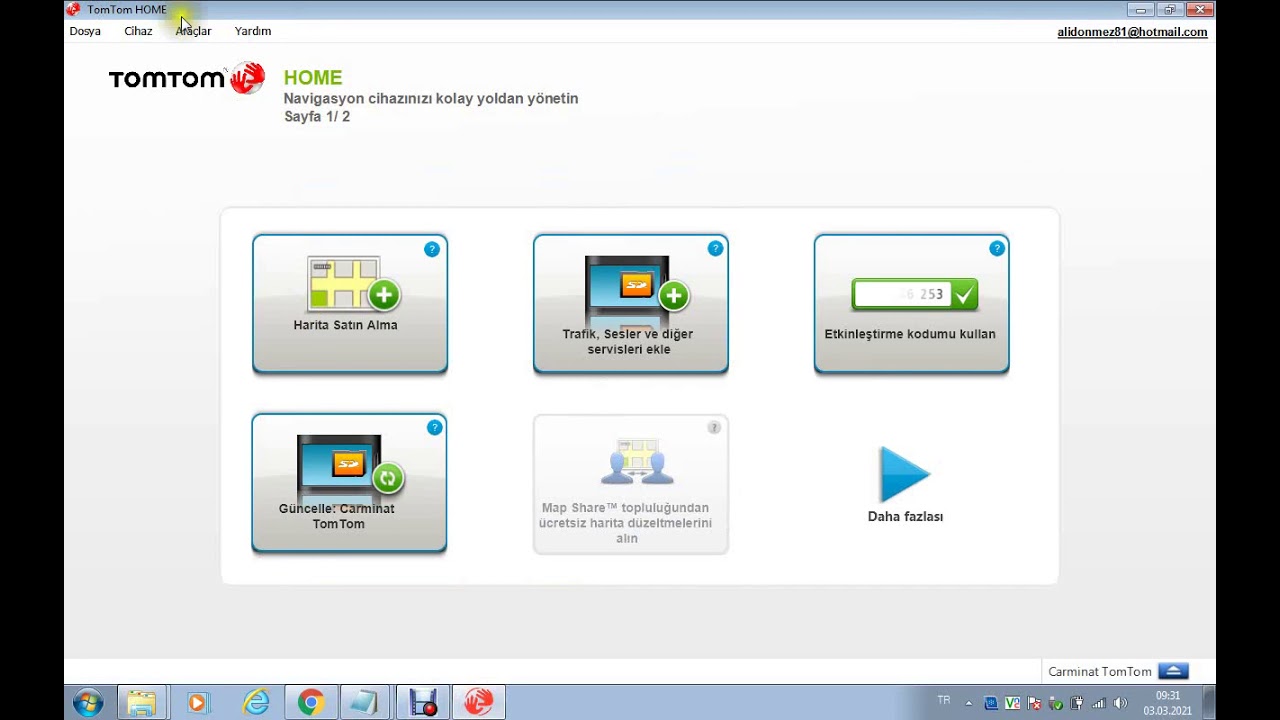Screen dimensions: 1280x720
Task: Click the Carminat TomTom device label
Action: [1100, 672]
